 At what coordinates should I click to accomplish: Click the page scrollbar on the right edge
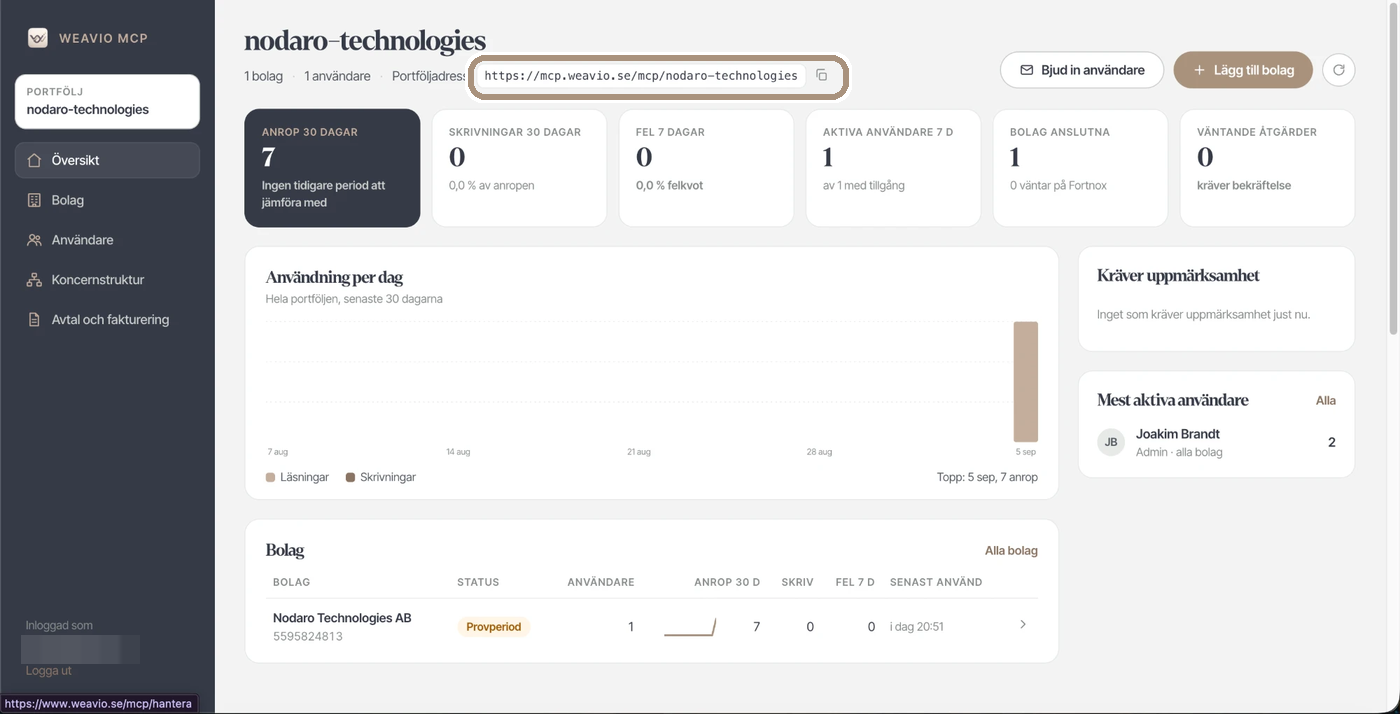coord(1394,170)
